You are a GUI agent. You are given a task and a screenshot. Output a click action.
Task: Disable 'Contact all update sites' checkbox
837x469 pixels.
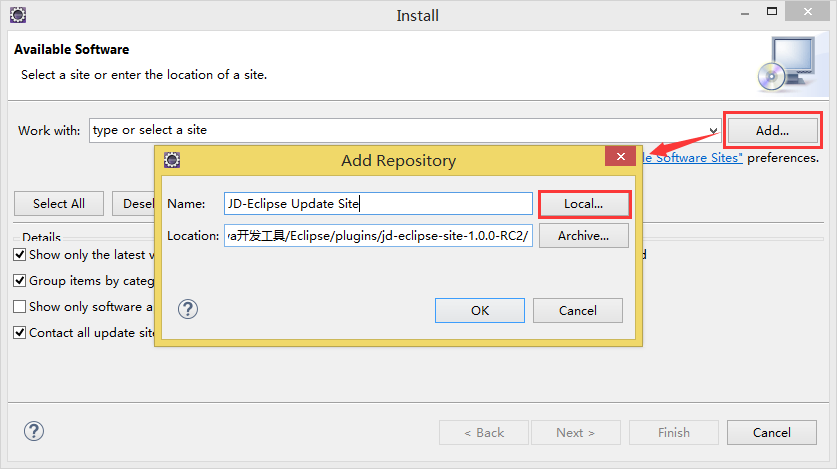pyautogui.click(x=20, y=333)
